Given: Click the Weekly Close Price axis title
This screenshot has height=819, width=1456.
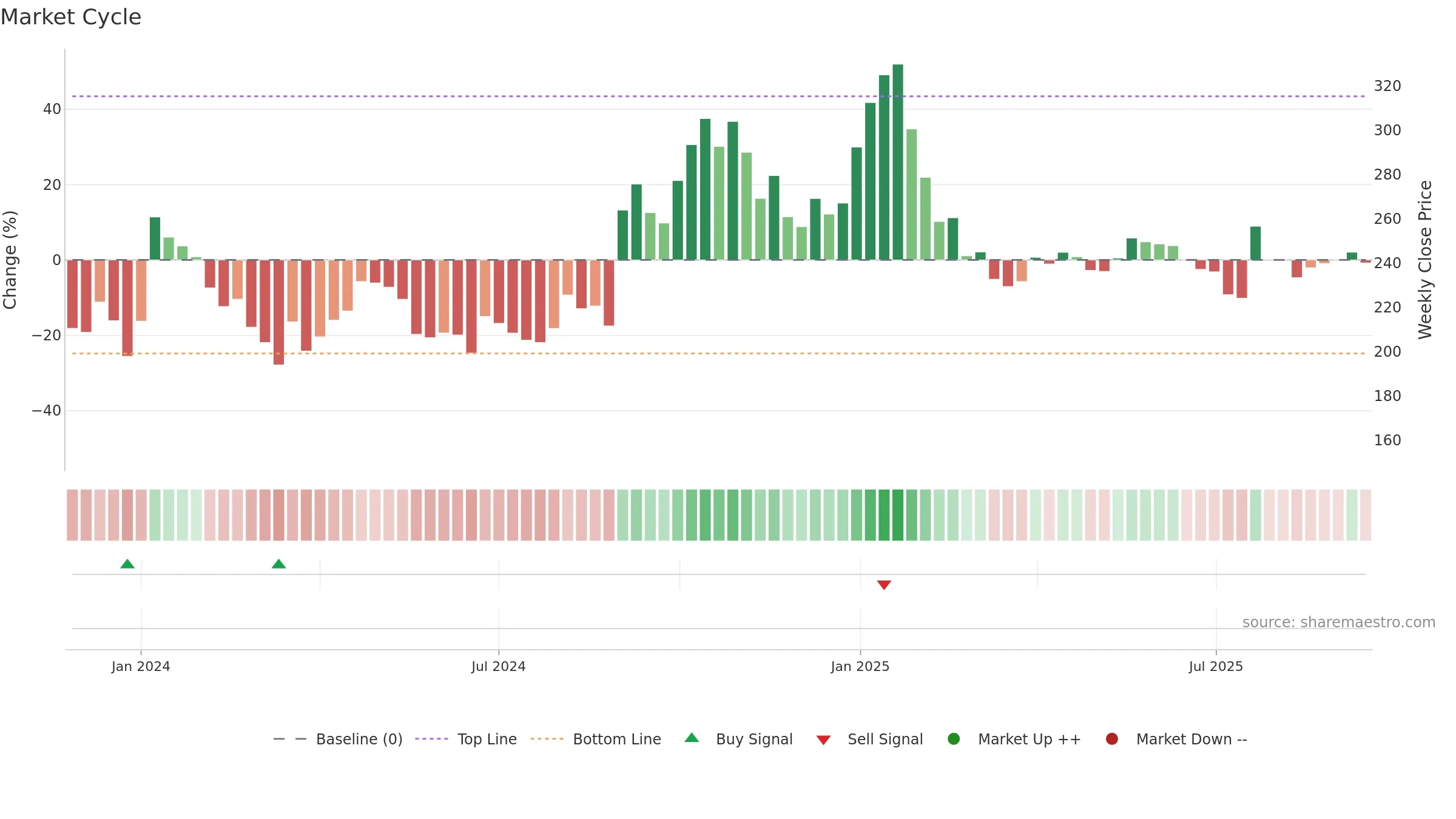Looking at the screenshot, I should tap(1425, 260).
